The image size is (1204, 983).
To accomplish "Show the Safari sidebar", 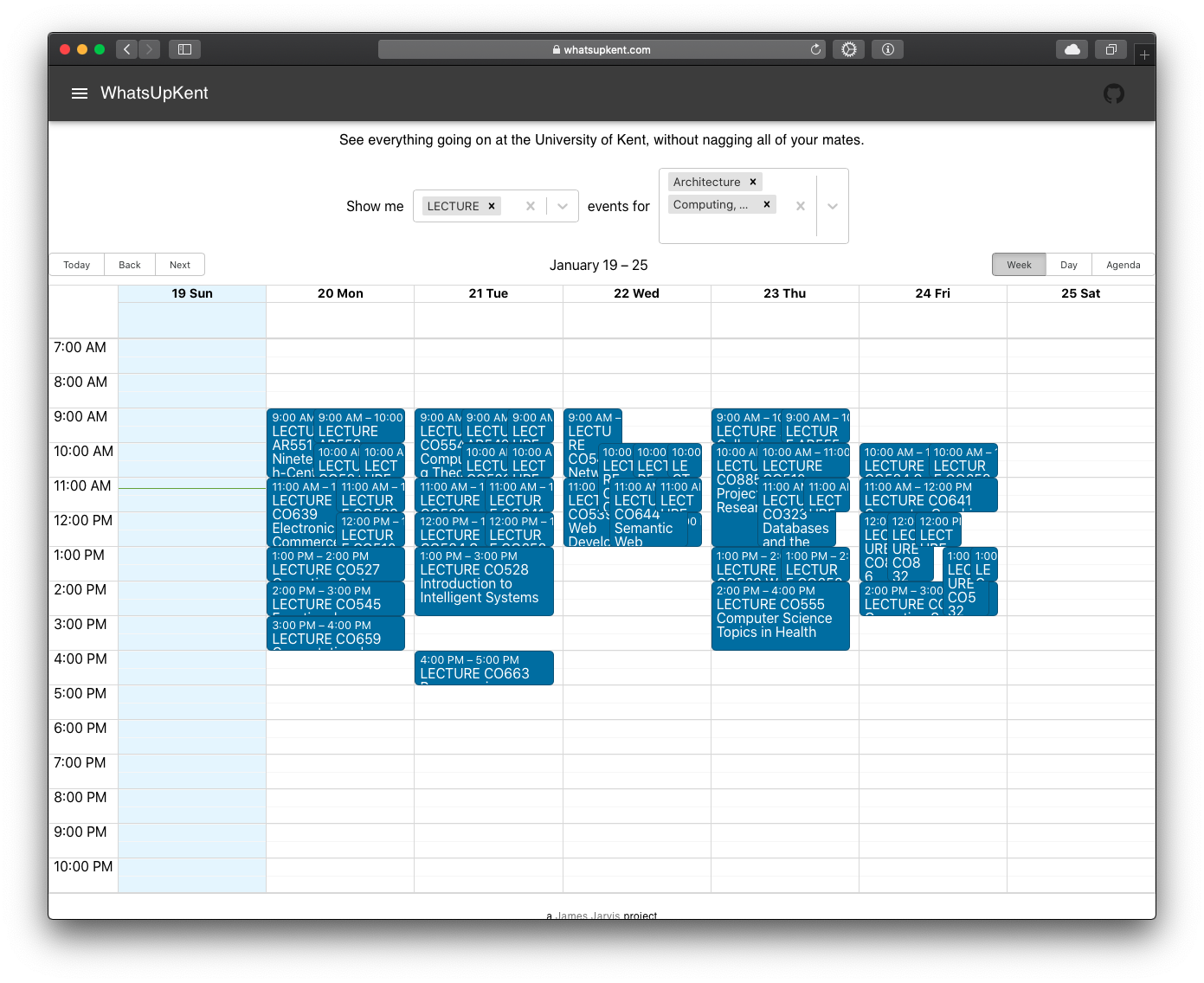I will click(184, 49).
